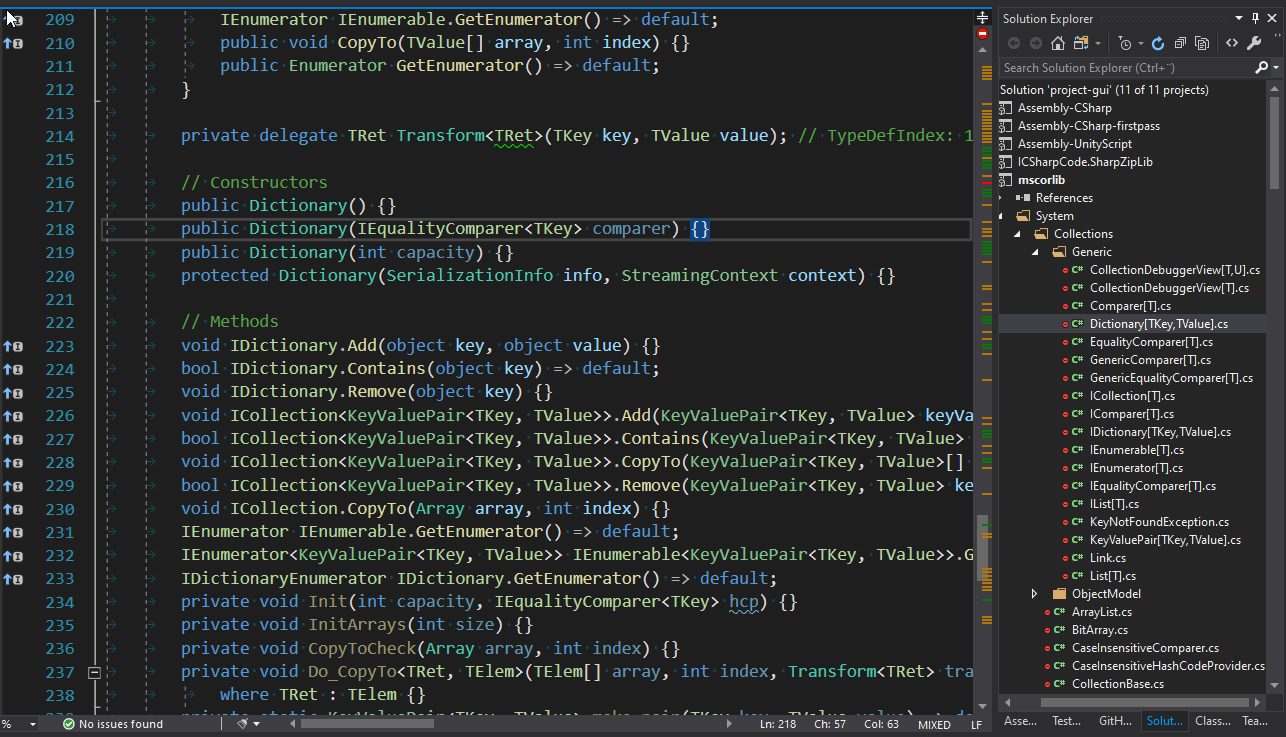Screen dimensions: 1286x737
Task: Open the zoom percentage dropdown in the status bar
Action: pyautogui.click(x=22, y=723)
